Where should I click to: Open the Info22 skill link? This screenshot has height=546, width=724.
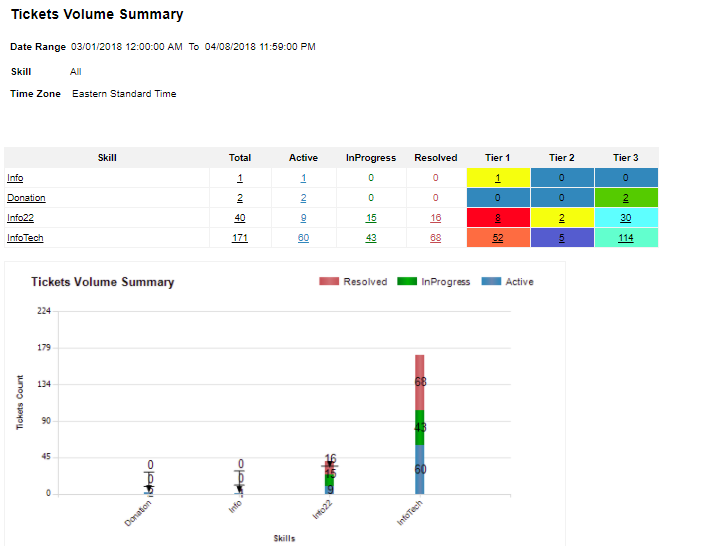[20, 217]
